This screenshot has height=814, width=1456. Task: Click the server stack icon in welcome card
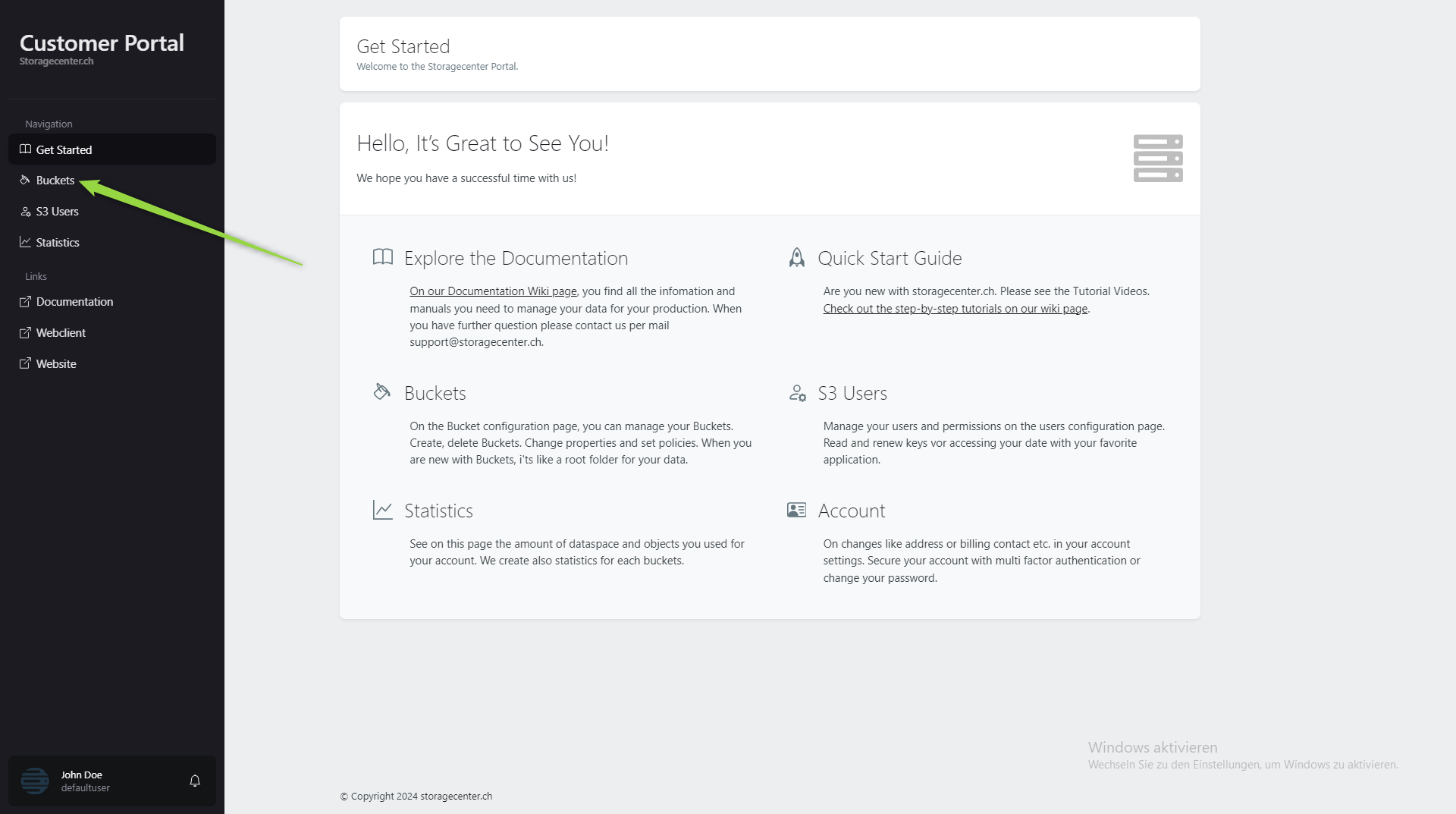(1157, 159)
